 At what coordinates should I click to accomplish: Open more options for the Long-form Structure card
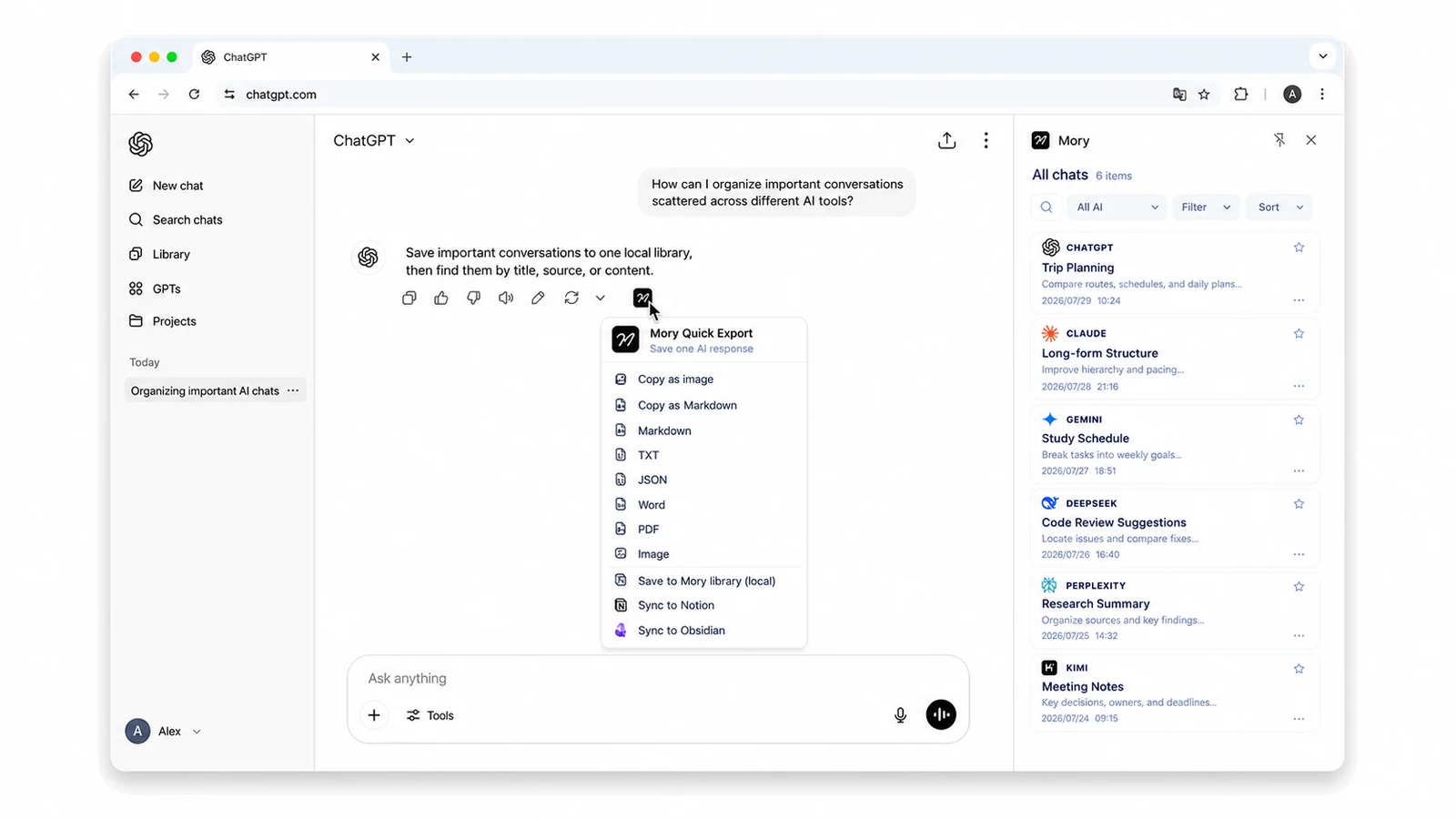(1299, 386)
